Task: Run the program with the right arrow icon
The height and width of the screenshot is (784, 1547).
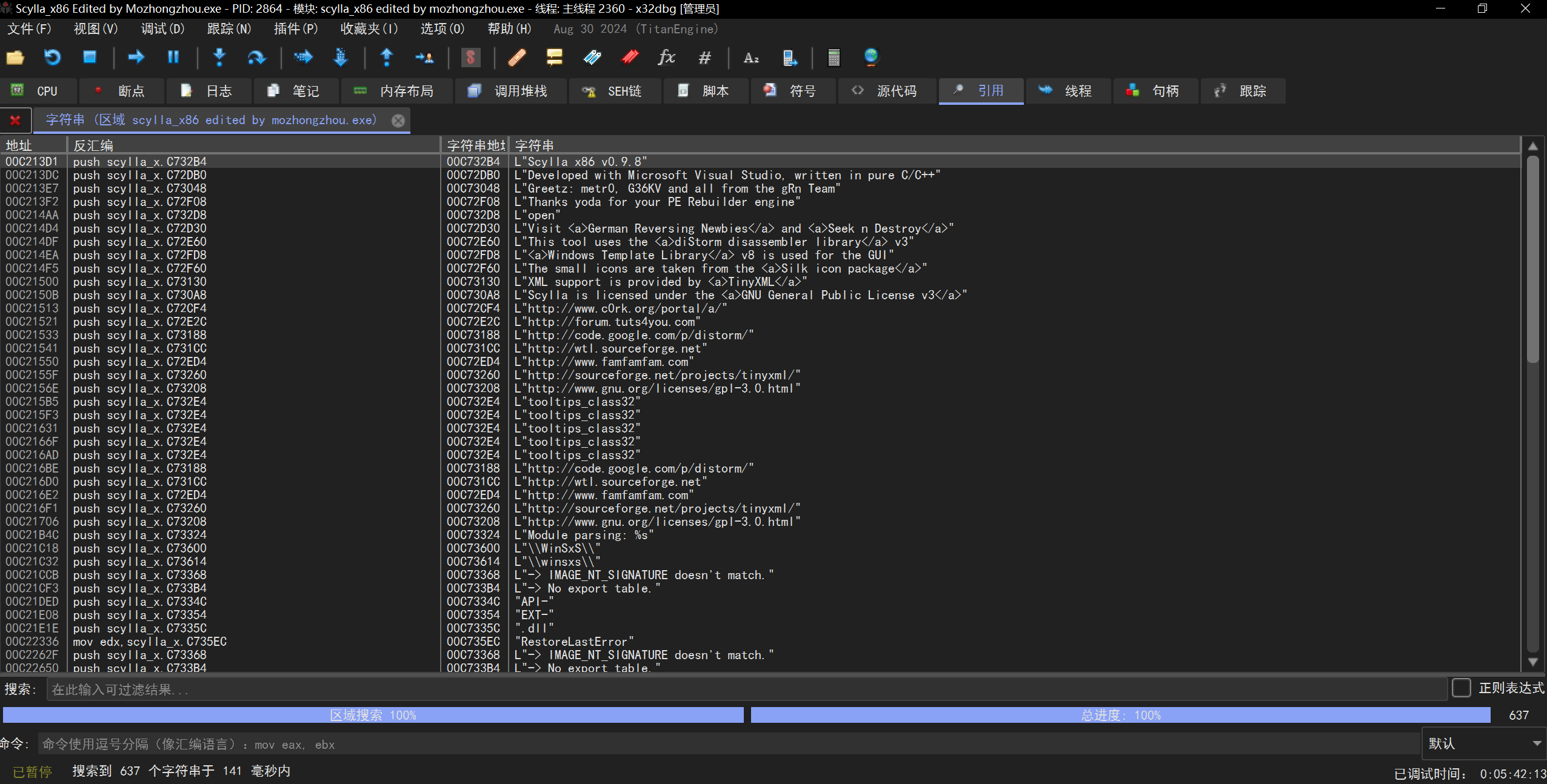Action: [136, 58]
